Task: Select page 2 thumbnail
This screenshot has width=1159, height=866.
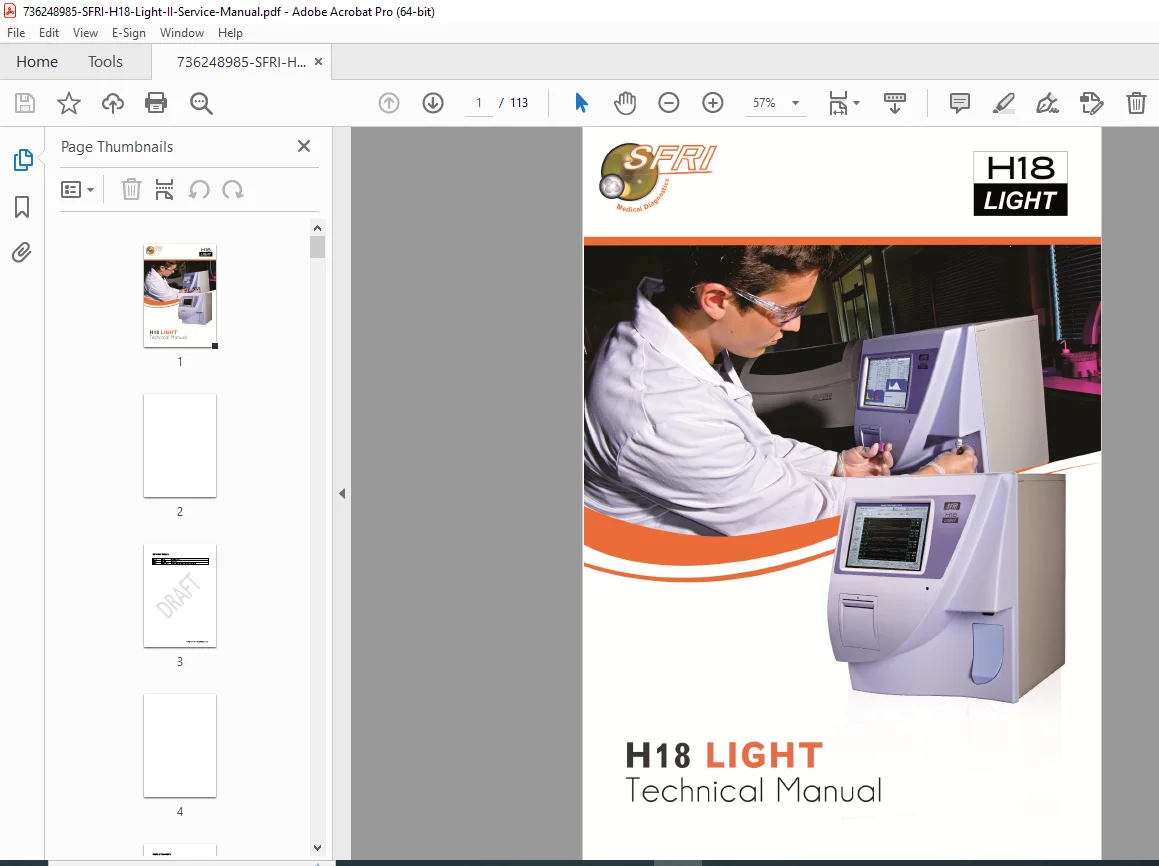Action: point(180,446)
